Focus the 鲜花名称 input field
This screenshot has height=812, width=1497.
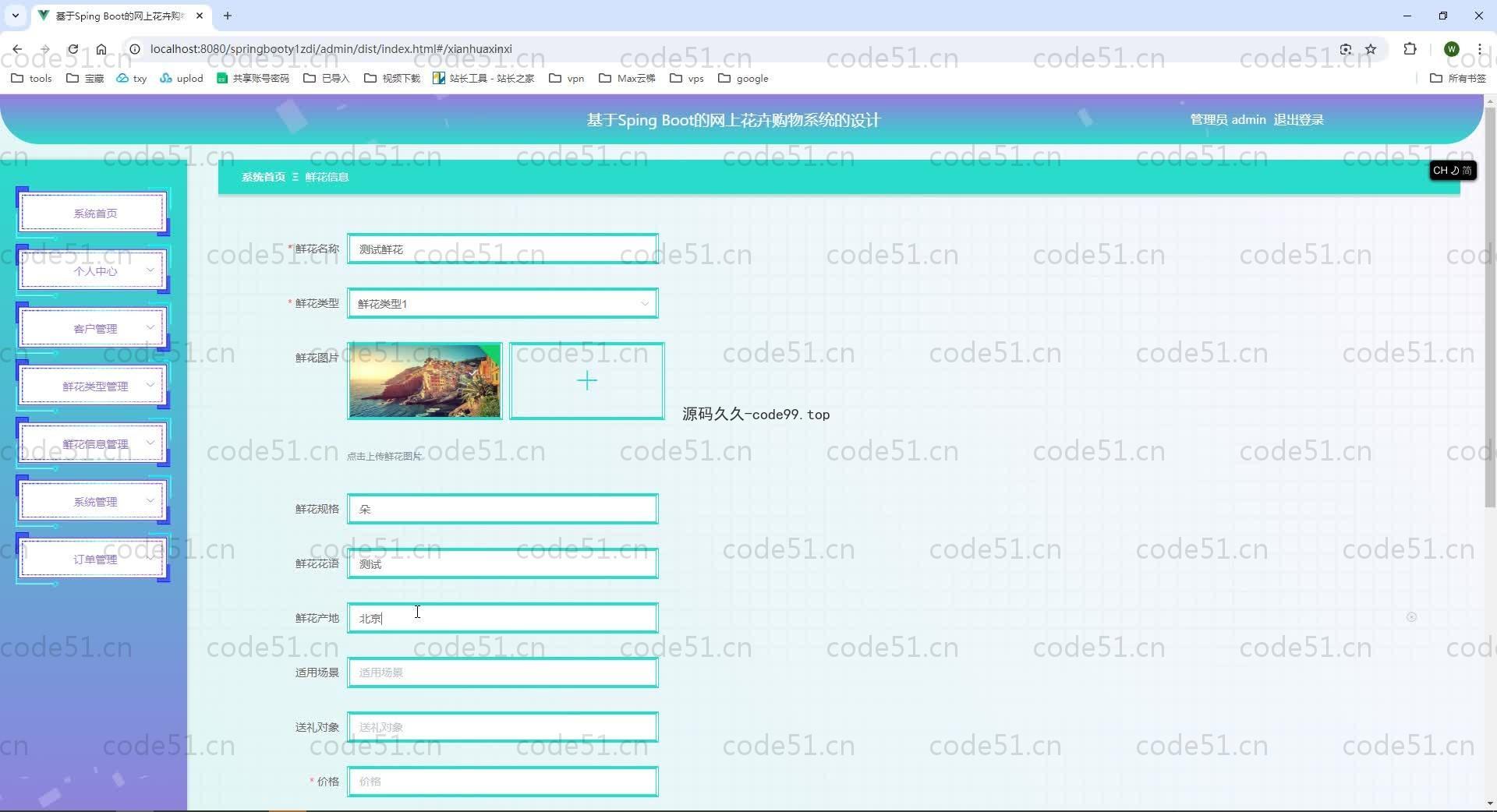pyautogui.click(x=503, y=249)
